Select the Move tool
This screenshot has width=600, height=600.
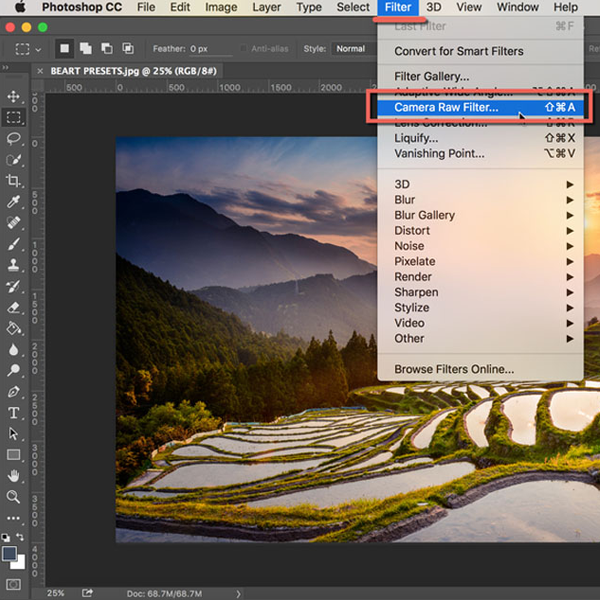(x=14, y=96)
